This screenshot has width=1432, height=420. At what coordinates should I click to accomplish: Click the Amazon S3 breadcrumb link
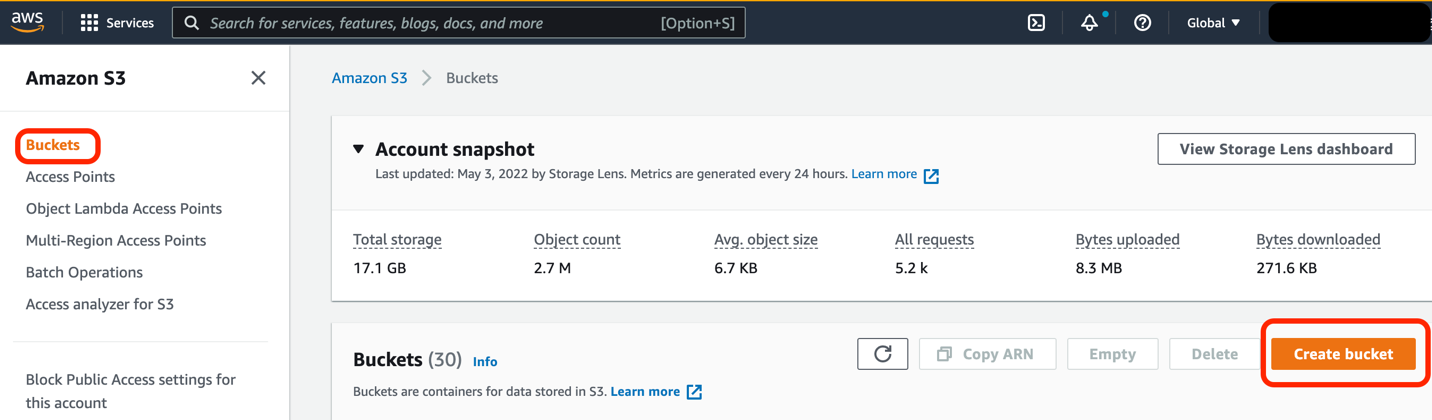tap(369, 78)
